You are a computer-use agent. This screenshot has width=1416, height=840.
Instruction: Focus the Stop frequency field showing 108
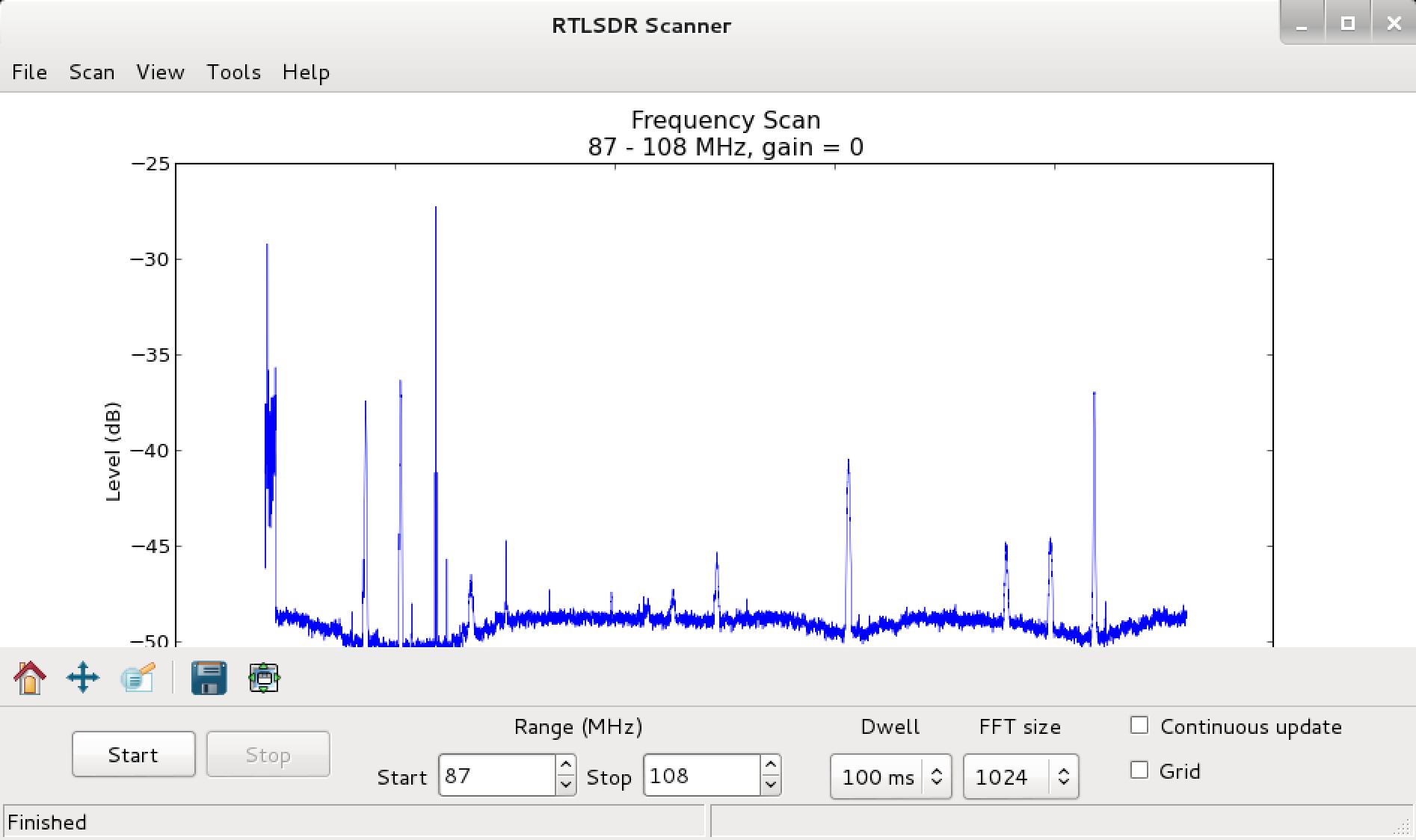pyautogui.click(x=702, y=776)
